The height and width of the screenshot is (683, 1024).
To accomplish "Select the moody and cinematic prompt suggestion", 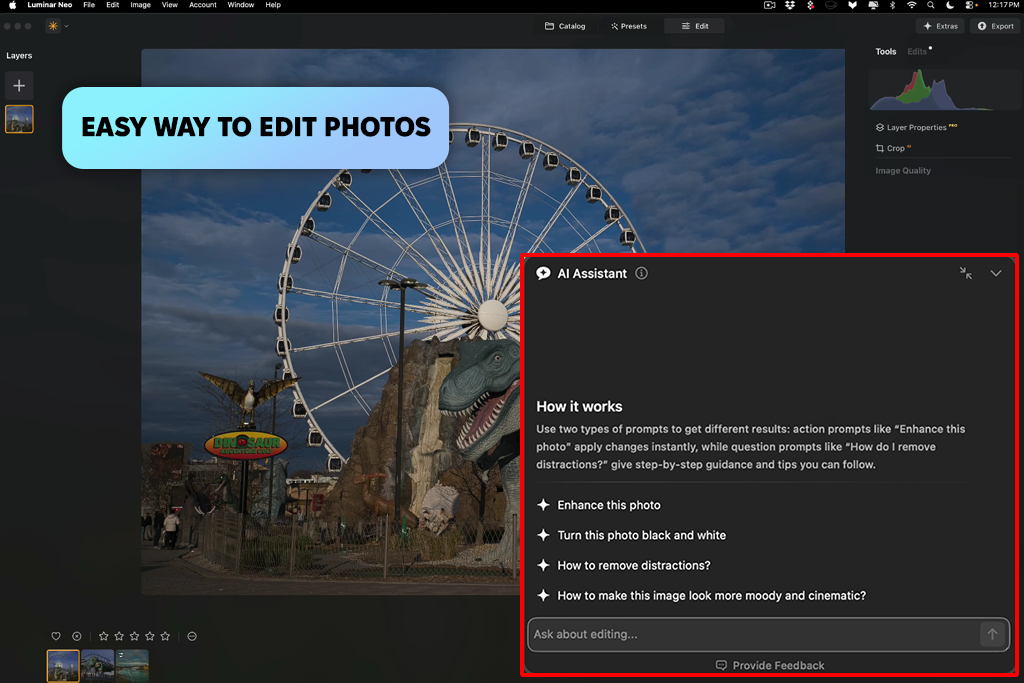I will tap(701, 595).
